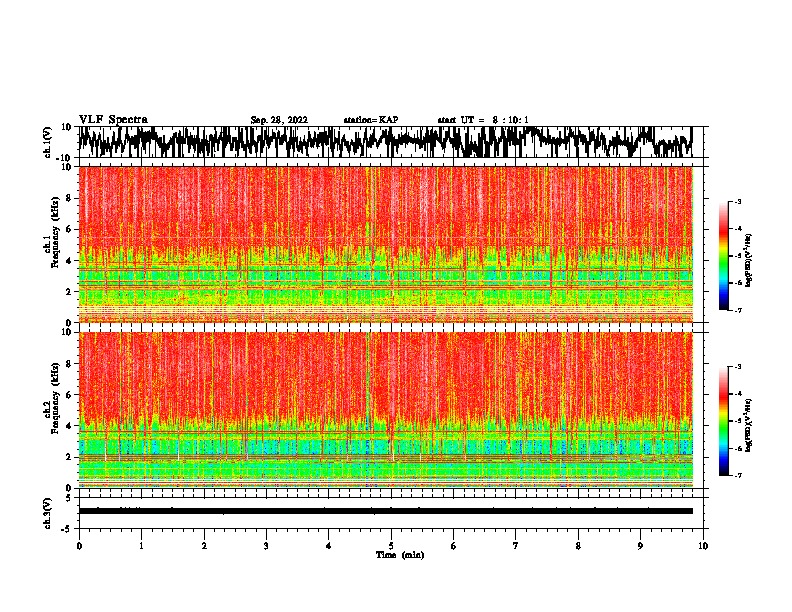Screen dimensions: 792x612
Task: Click the ch.2 log PSD color bar
Action: (723, 421)
